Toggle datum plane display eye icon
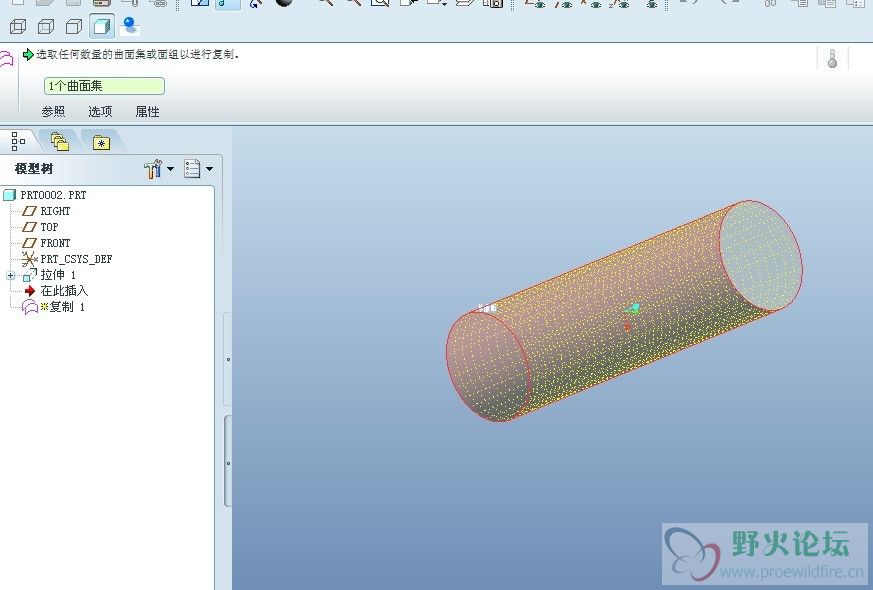873x590 pixels. click(536, 3)
